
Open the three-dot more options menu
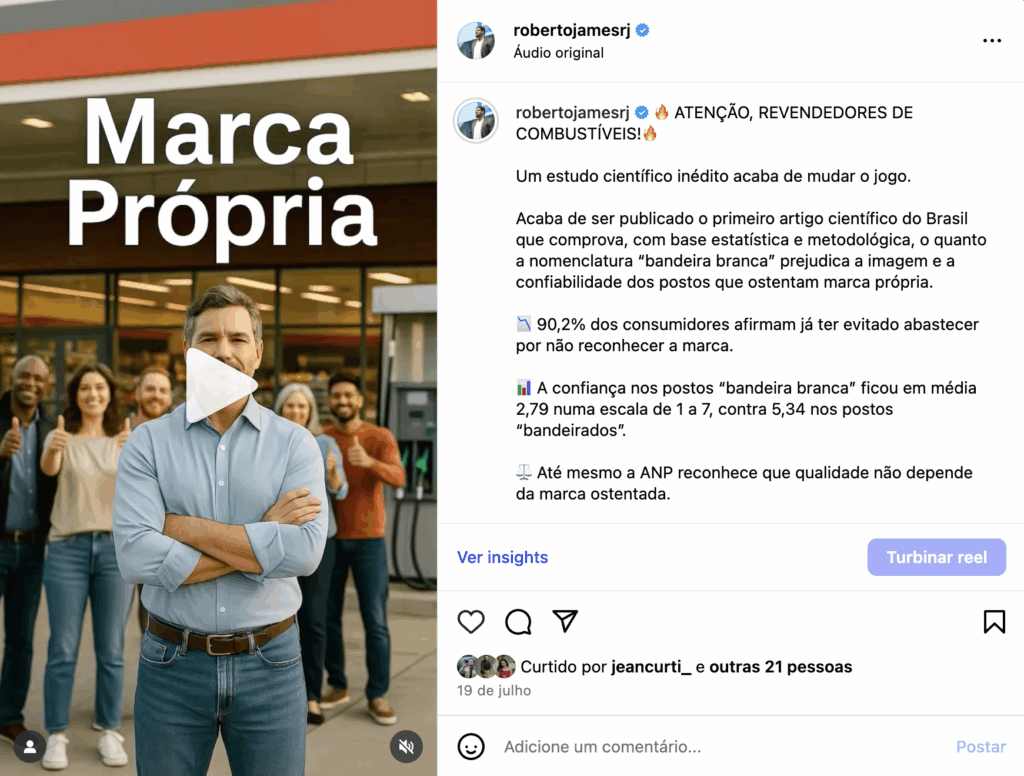tap(991, 40)
